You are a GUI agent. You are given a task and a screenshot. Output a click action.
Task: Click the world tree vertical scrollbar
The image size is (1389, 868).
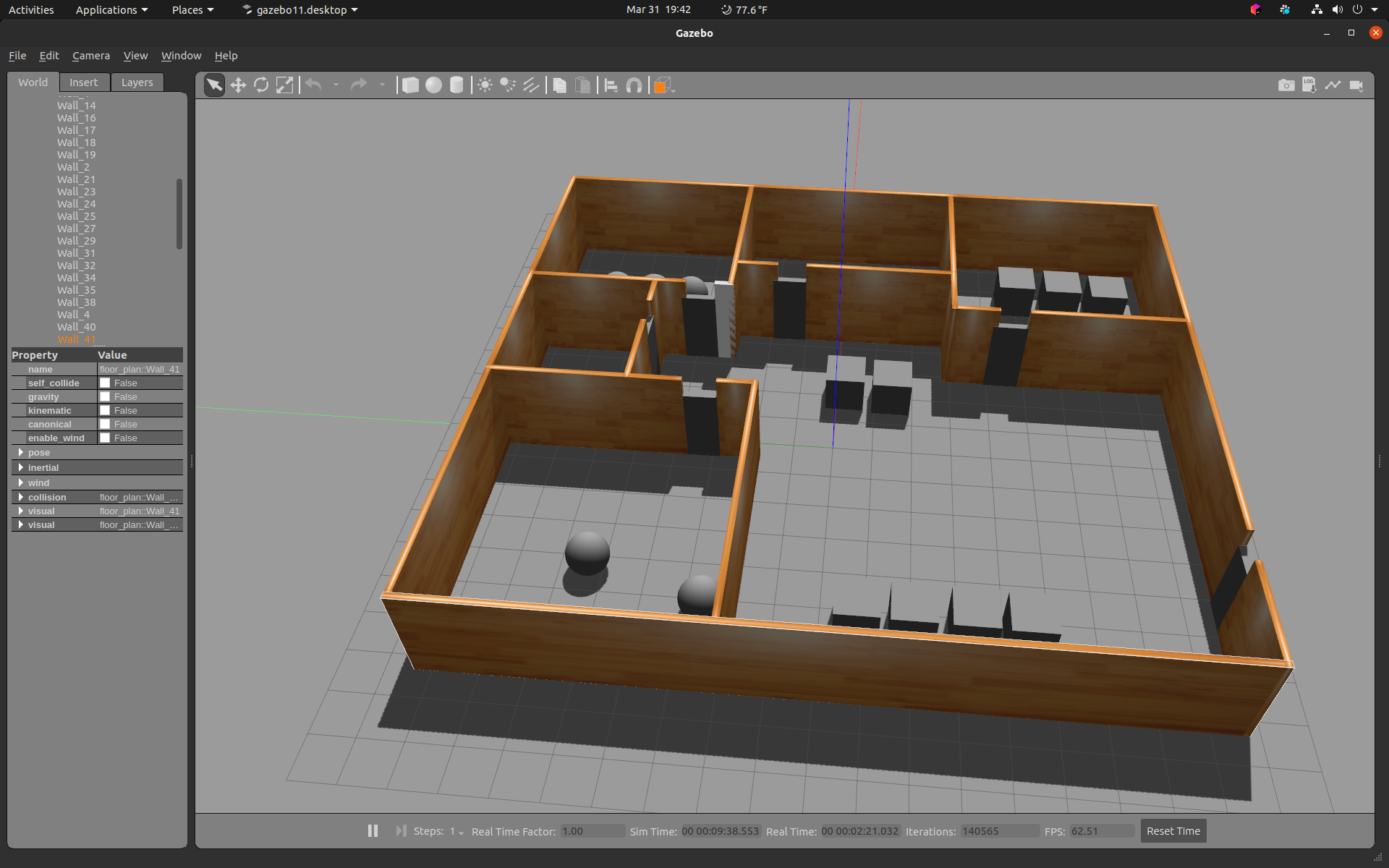(179, 214)
